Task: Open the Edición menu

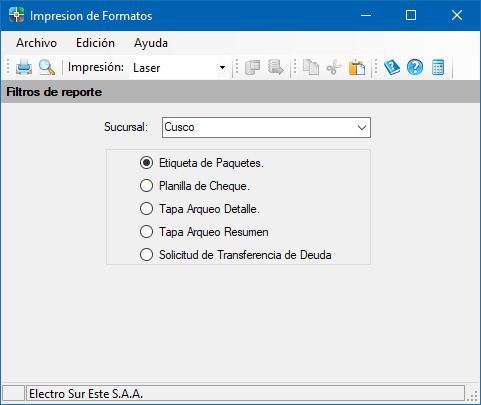Action: pos(95,43)
